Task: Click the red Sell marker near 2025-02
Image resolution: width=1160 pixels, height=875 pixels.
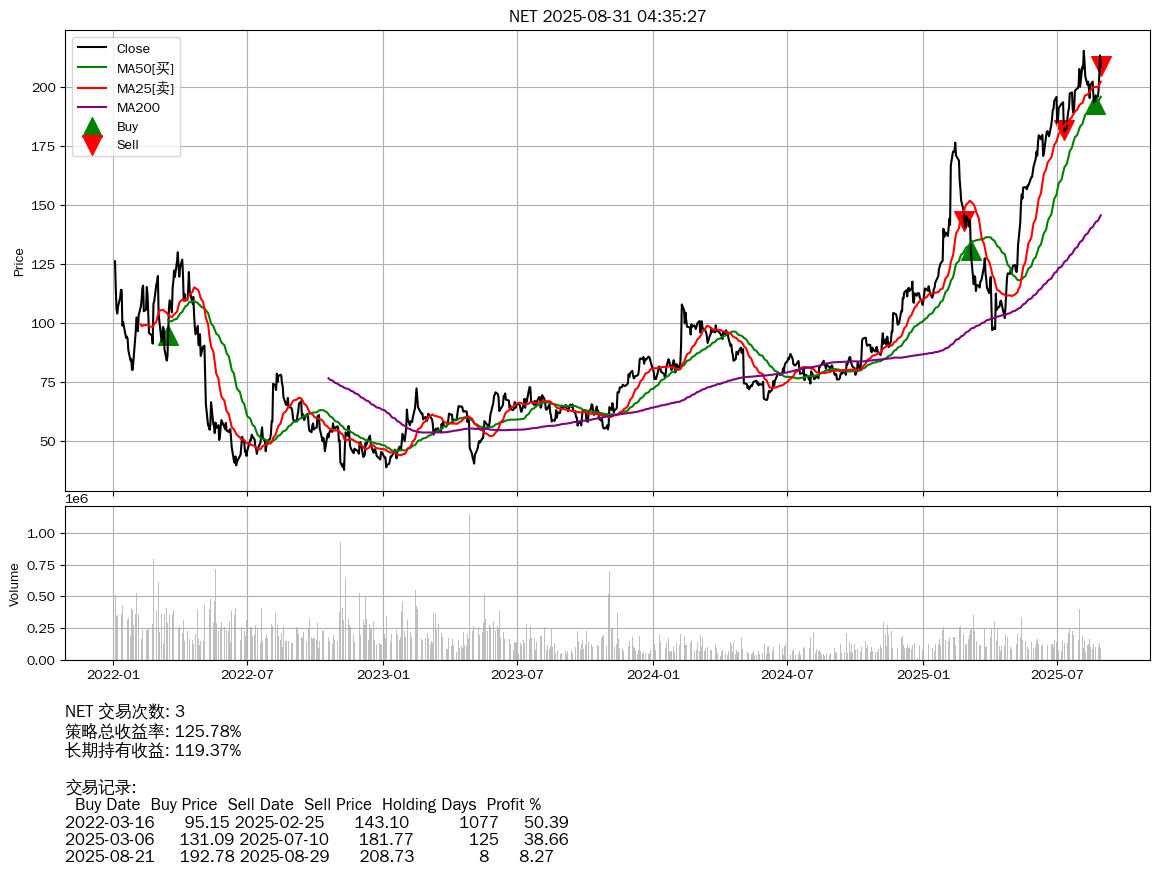Action: pos(964,221)
